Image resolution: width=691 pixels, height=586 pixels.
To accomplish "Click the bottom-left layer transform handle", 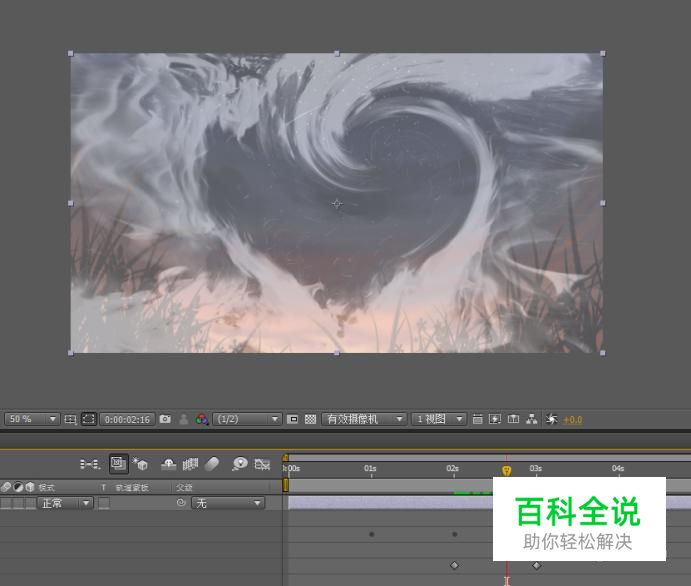I will pyautogui.click(x=71, y=353).
